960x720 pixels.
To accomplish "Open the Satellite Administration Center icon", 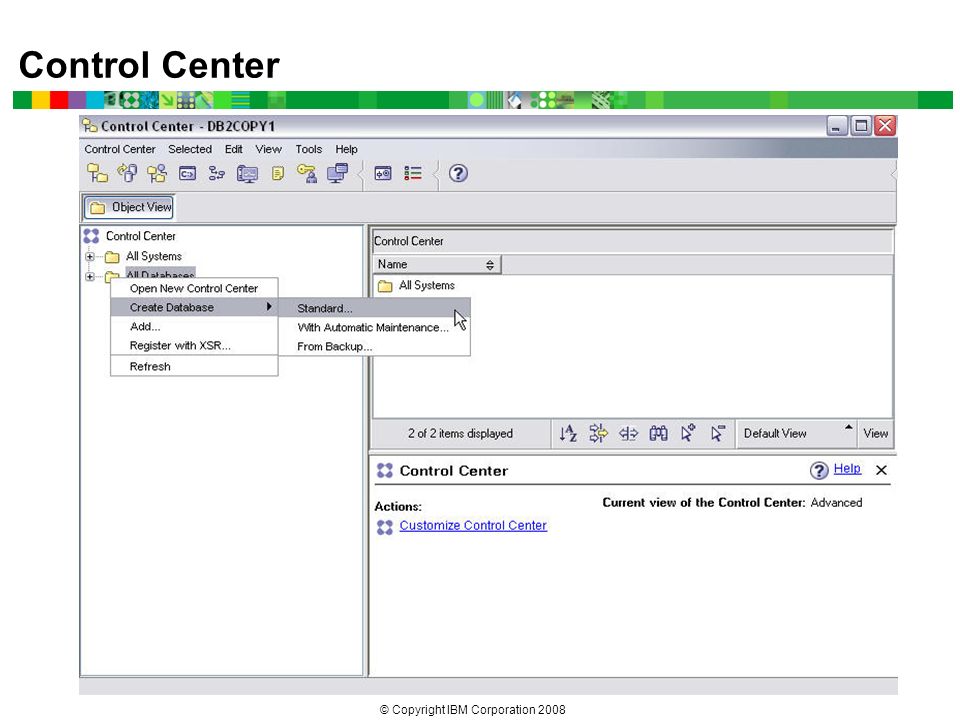I will 157,174.
